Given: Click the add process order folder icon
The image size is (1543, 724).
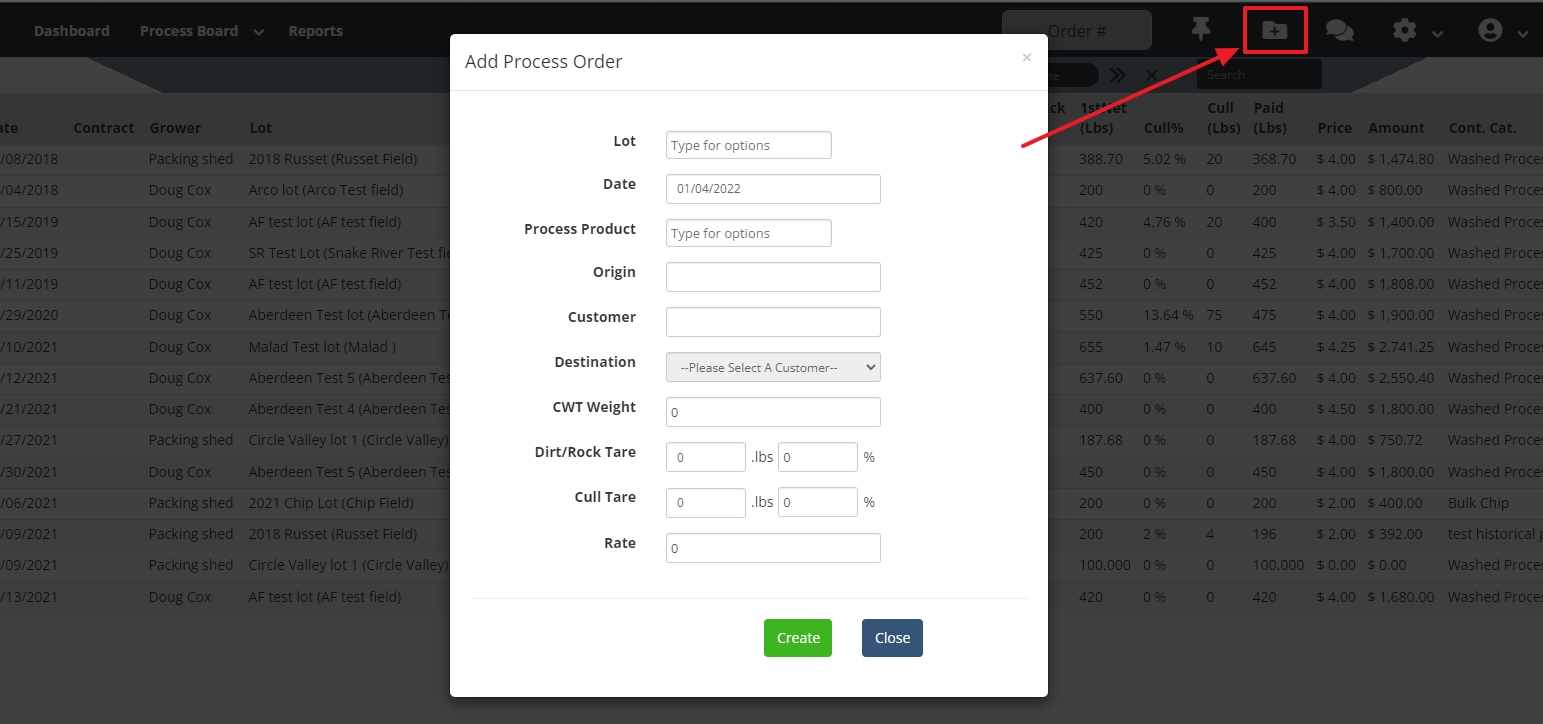Looking at the screenshot, I should point(1274,30).
